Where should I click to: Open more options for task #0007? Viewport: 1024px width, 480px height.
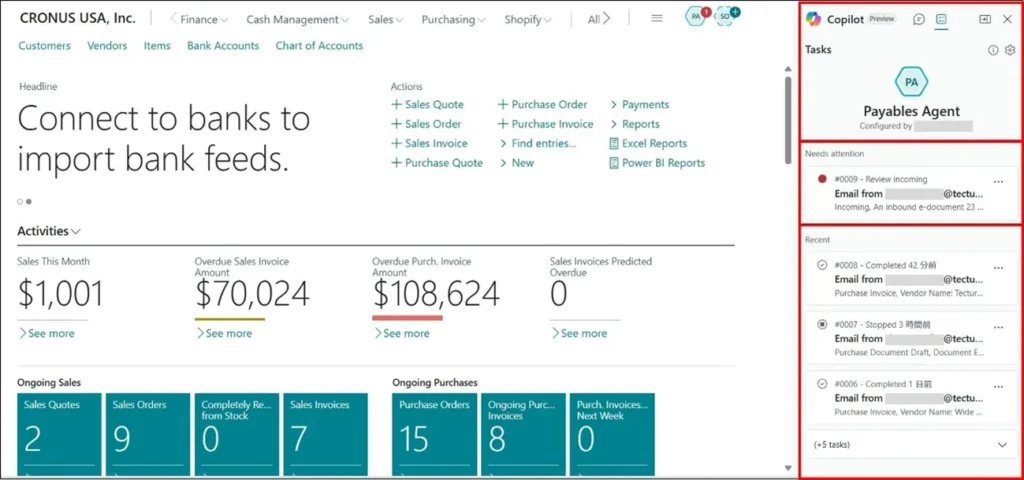[x=998, y=325]
